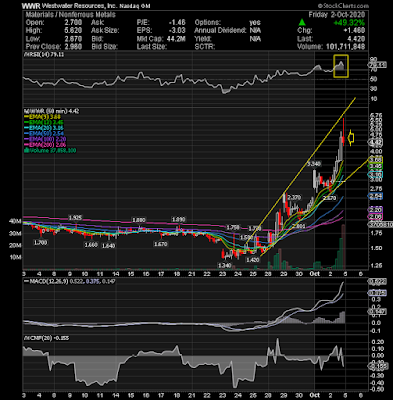Viewport: 393px width, 400px height.
Task: Click the 4.42 last price tag on axis
Action: 376,142
